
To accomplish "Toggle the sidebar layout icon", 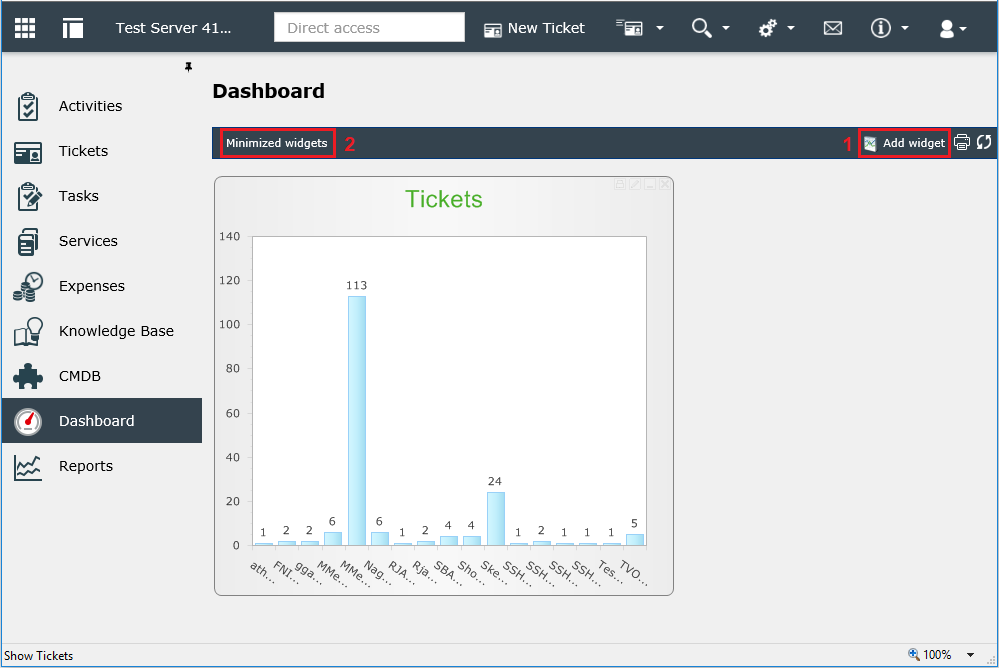I will pyautogui.click(x=73, y=27).
